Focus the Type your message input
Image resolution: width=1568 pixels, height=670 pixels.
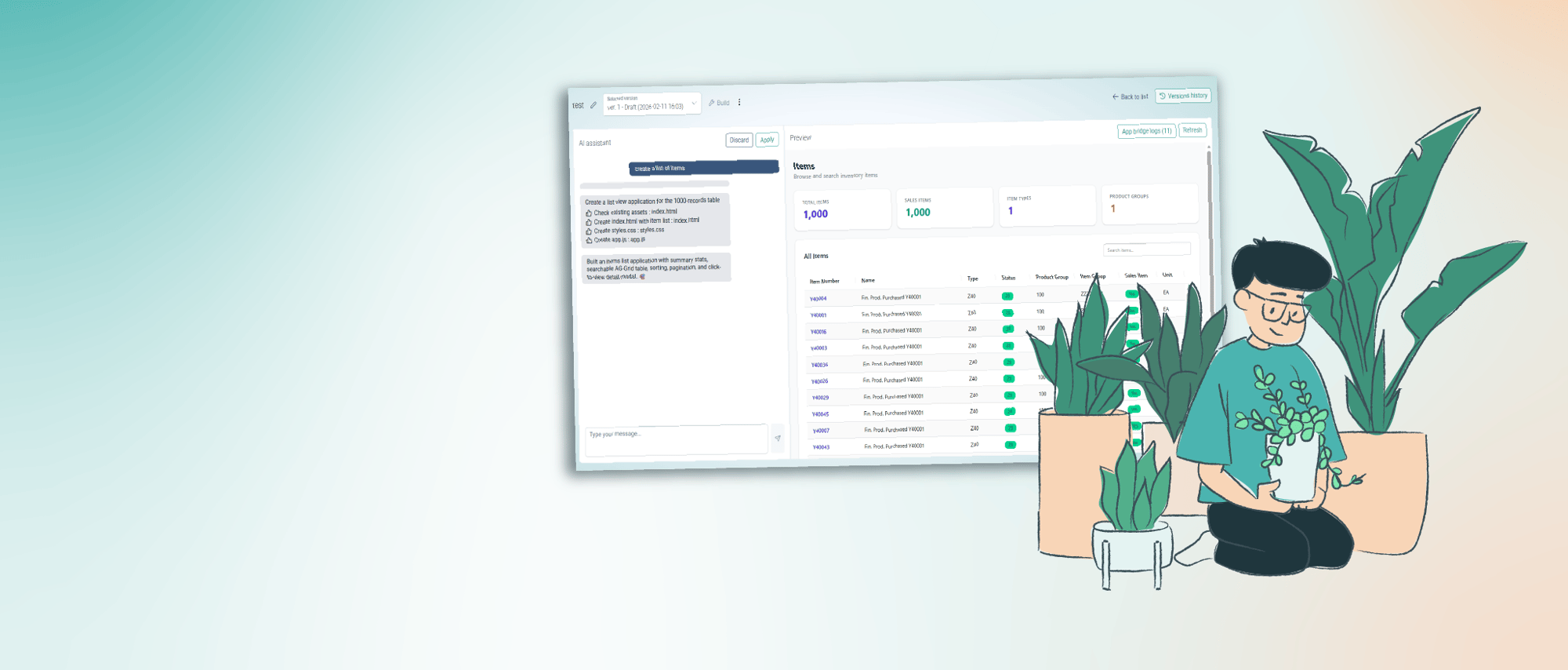click(x=676, y=439)
